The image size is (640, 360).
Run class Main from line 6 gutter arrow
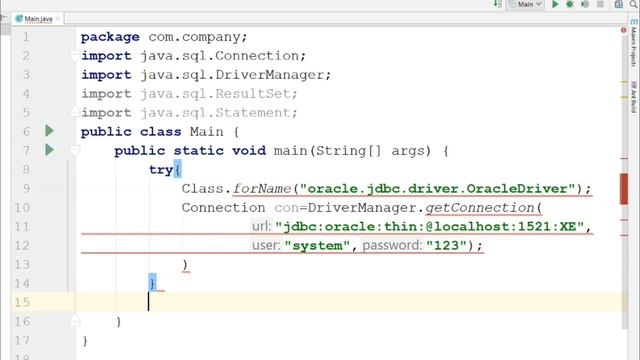[49, 131]
